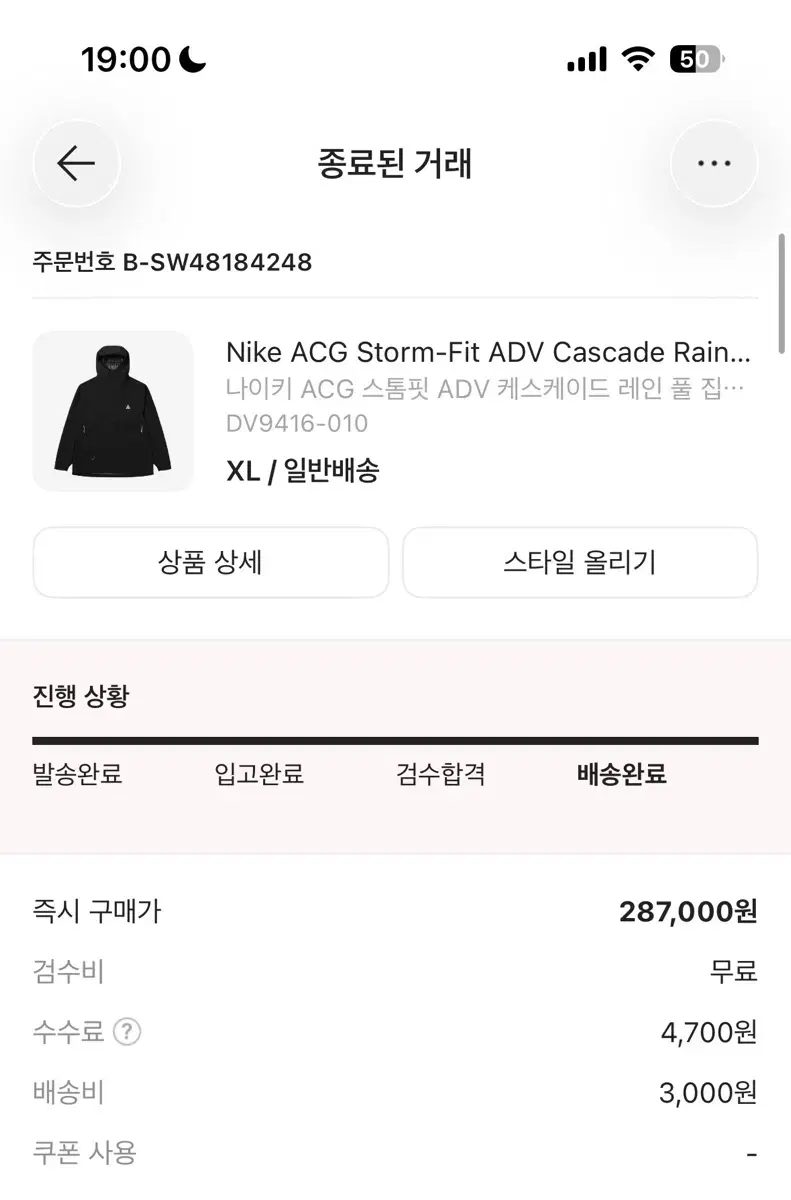Tap the 스타일 올리기 button
The image size is (791, 1200).
[580, 562]
